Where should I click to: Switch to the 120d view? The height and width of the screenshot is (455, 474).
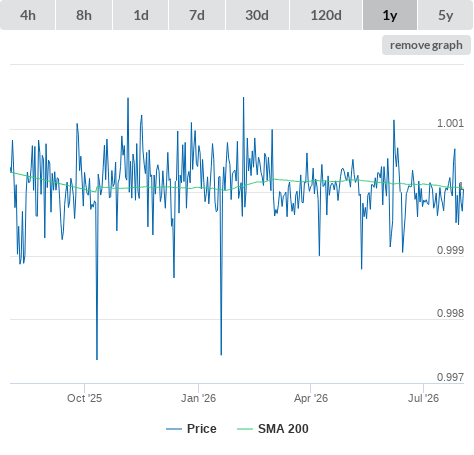[326, 15]
